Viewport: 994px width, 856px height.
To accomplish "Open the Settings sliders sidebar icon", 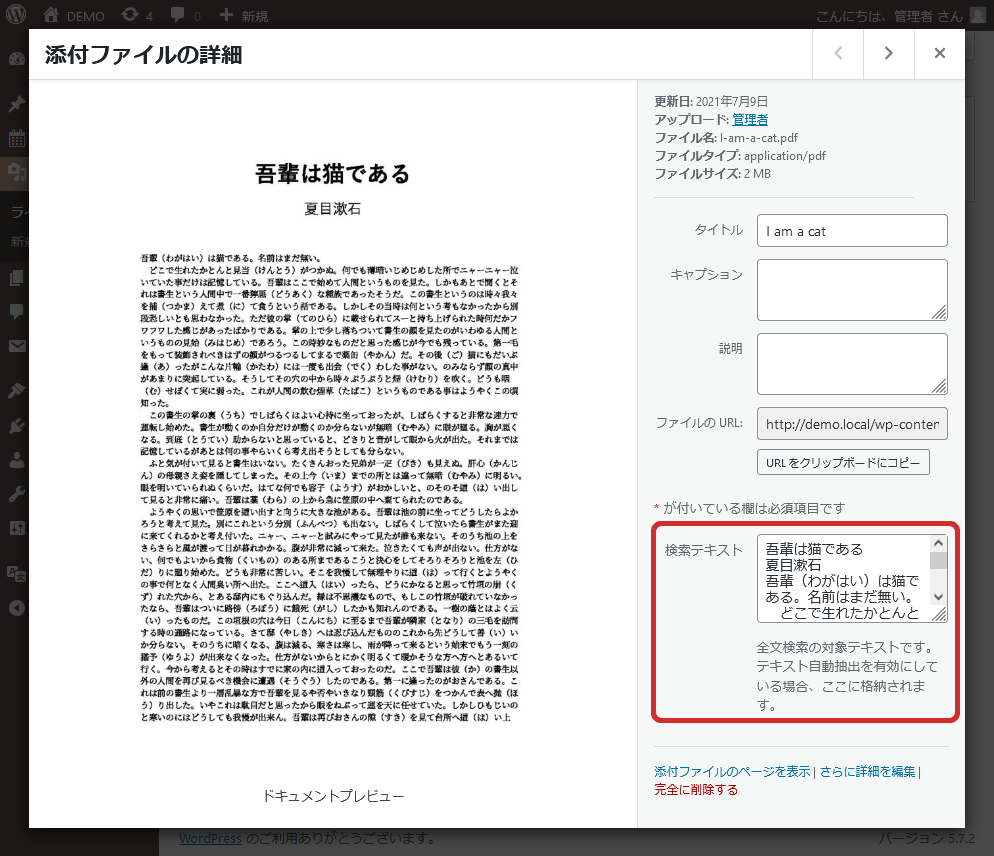I will (x=17, y=528).
